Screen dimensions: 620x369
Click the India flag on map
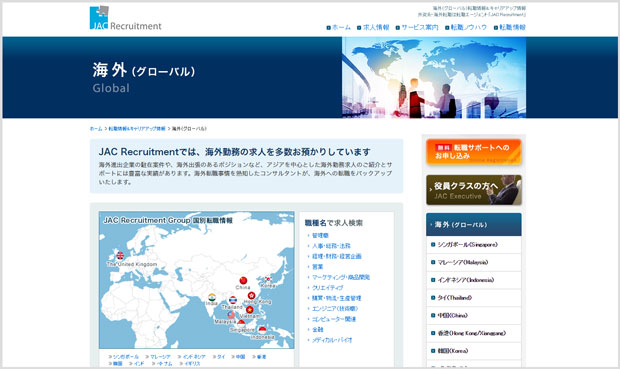click(212, 297)
